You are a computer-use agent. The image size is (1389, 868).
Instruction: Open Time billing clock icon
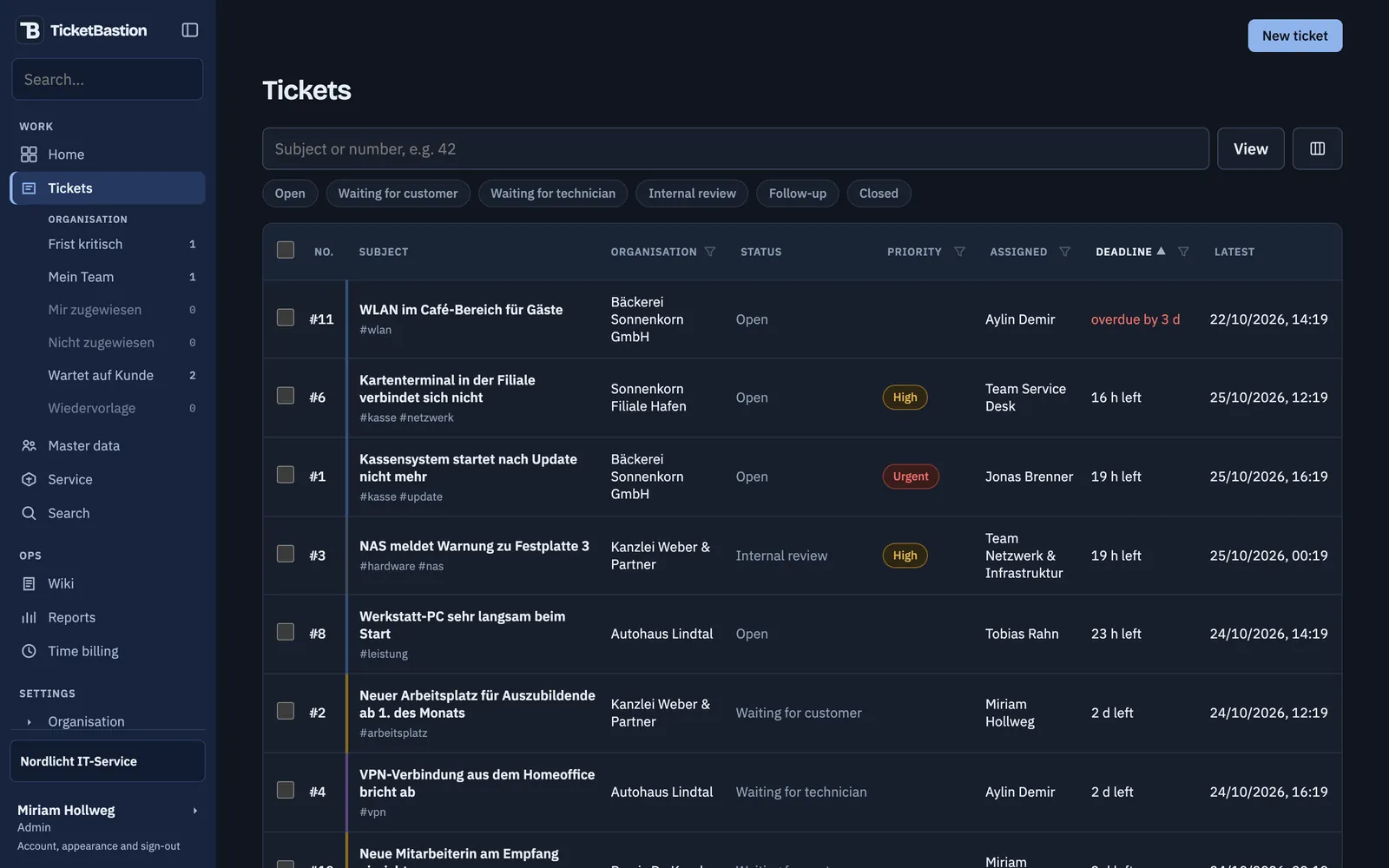[x=29, y=651]
